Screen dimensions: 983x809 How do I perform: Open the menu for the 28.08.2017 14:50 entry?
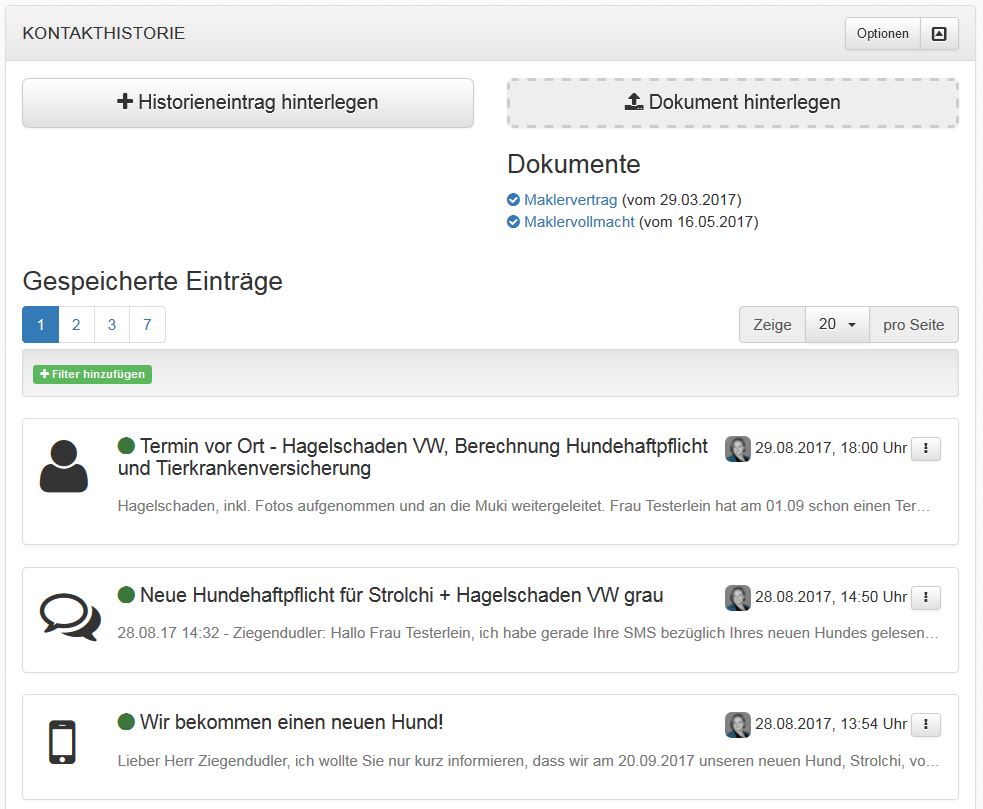tap(926, 597)
